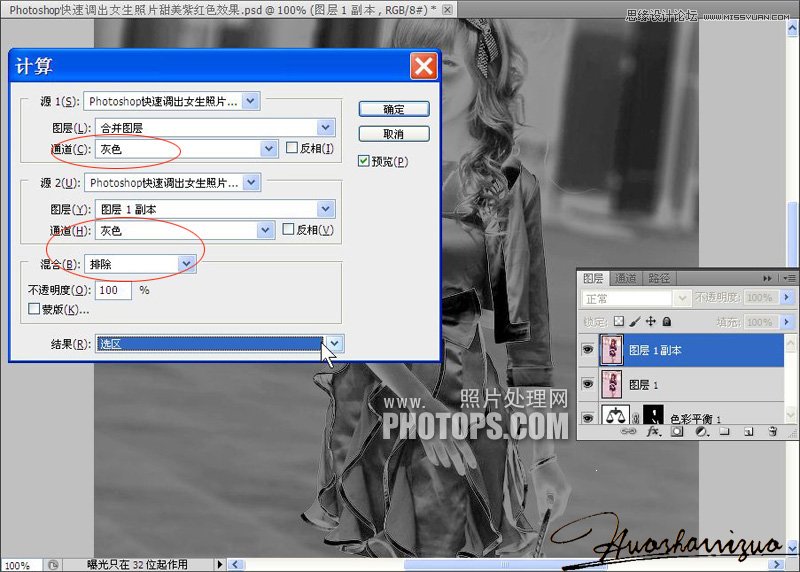Click the lock position move icon
Viewport: 800px width, 572px height.
coord(651,321)
